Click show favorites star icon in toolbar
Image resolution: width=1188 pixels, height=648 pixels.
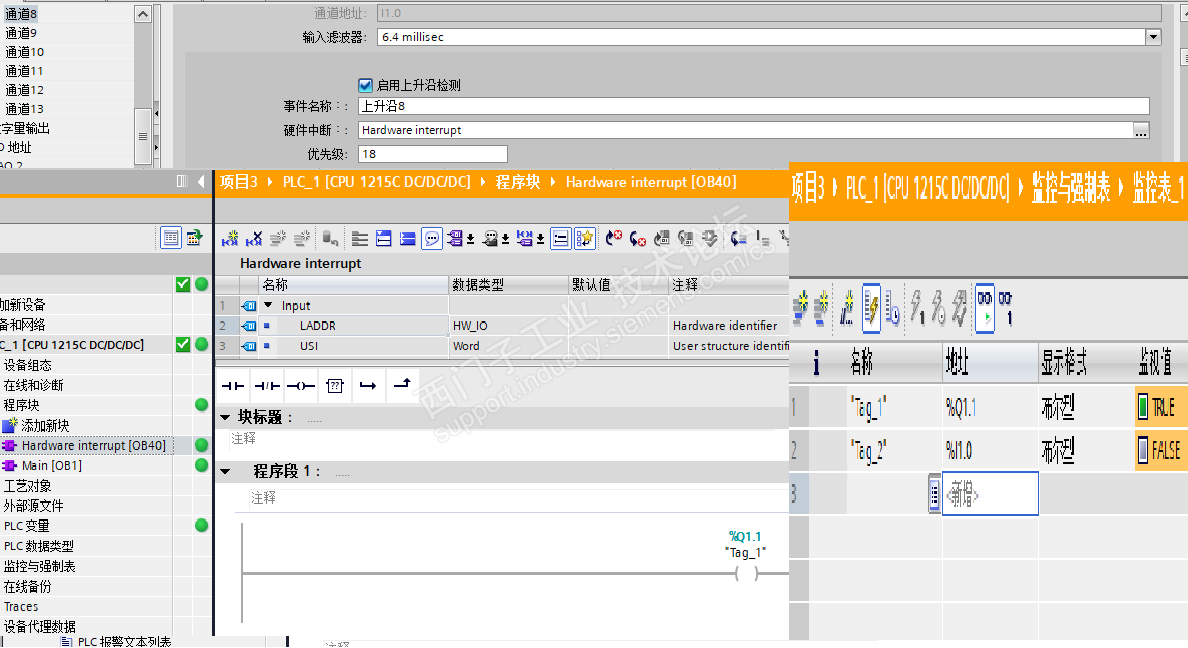point(584,239)
